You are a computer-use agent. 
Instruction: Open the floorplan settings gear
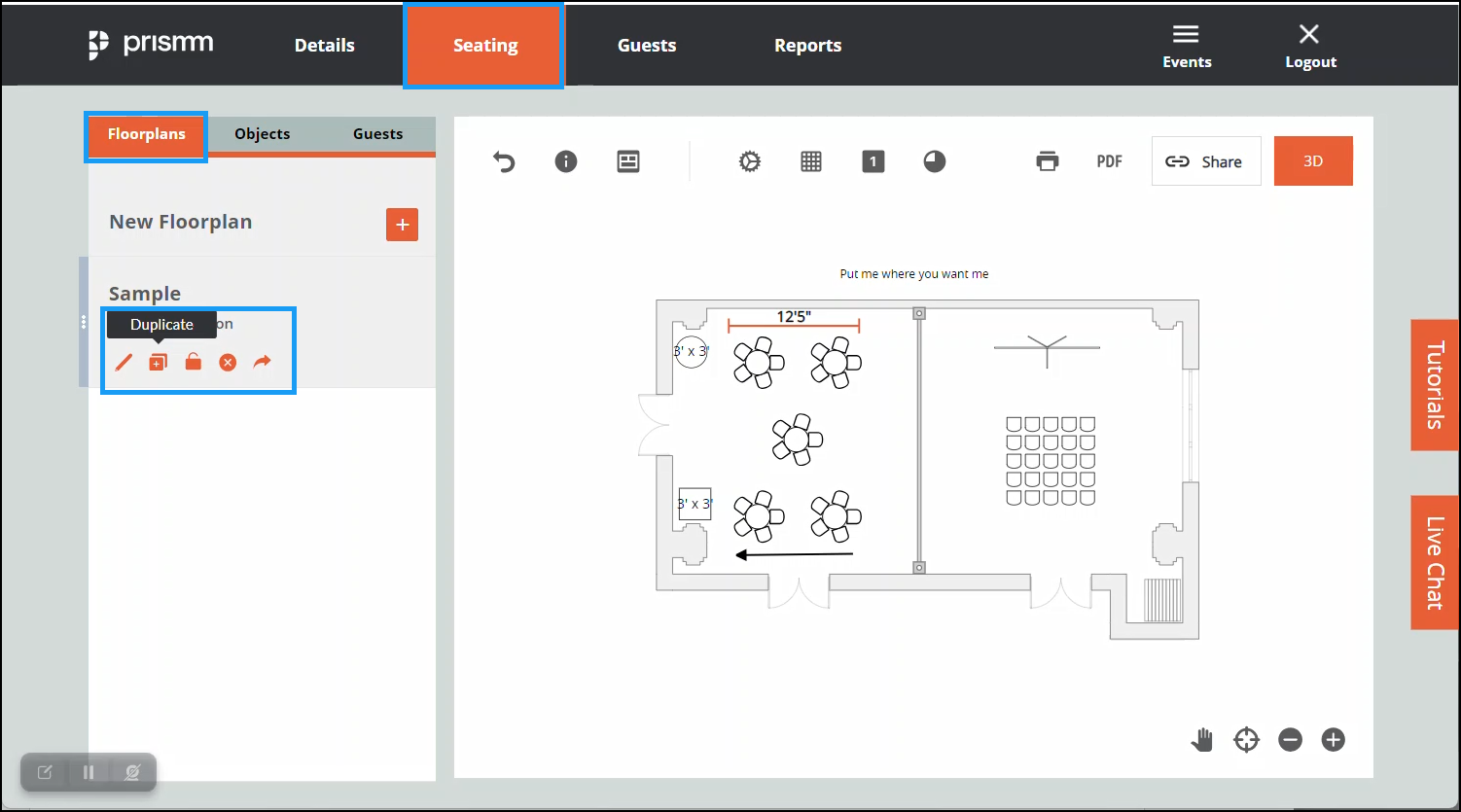pos(749,161)
